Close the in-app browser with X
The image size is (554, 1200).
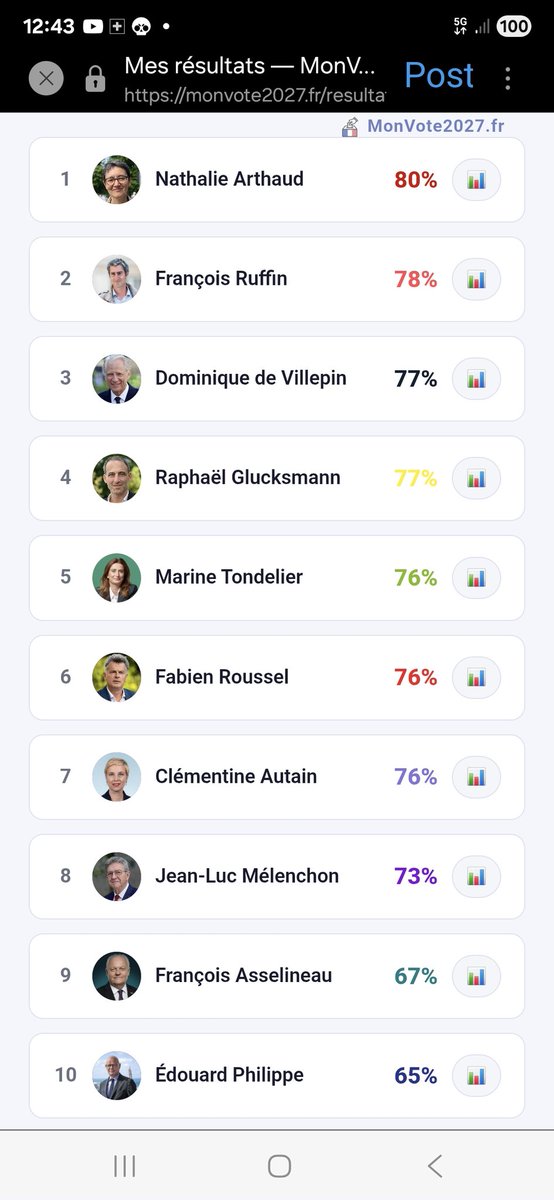pos(46,78)
